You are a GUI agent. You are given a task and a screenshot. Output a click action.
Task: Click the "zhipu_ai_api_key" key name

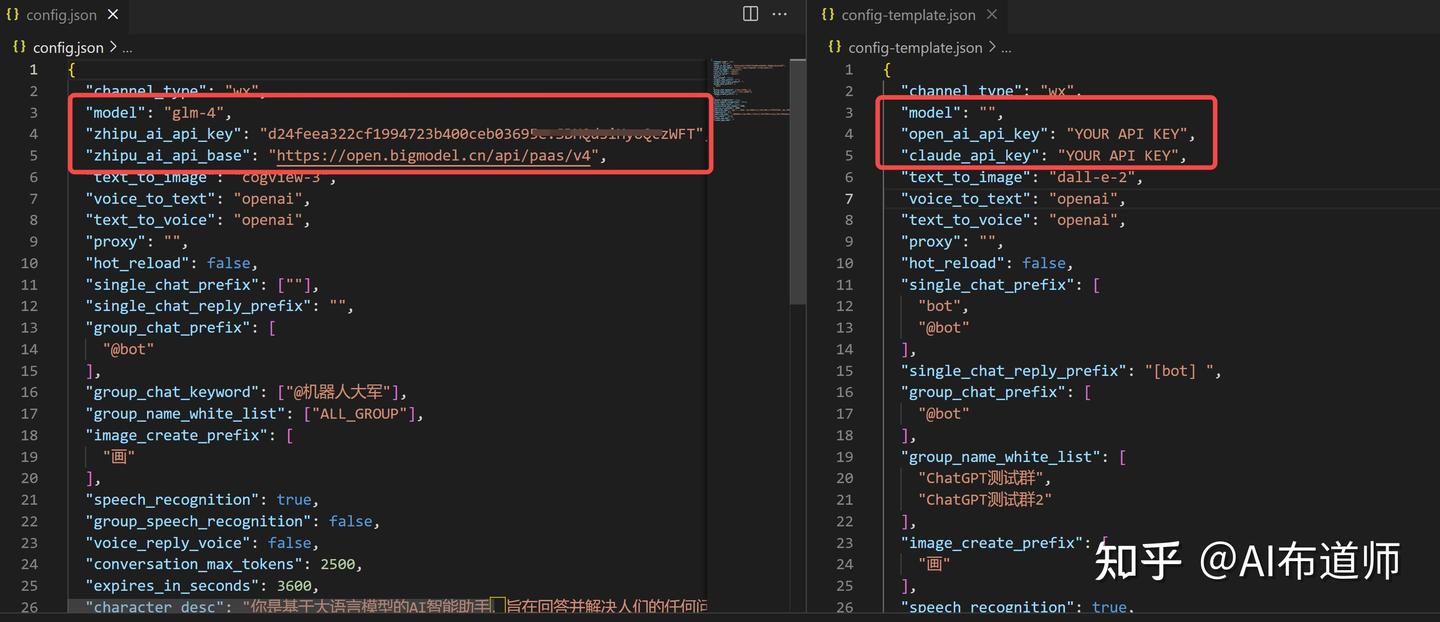[164, 134]
